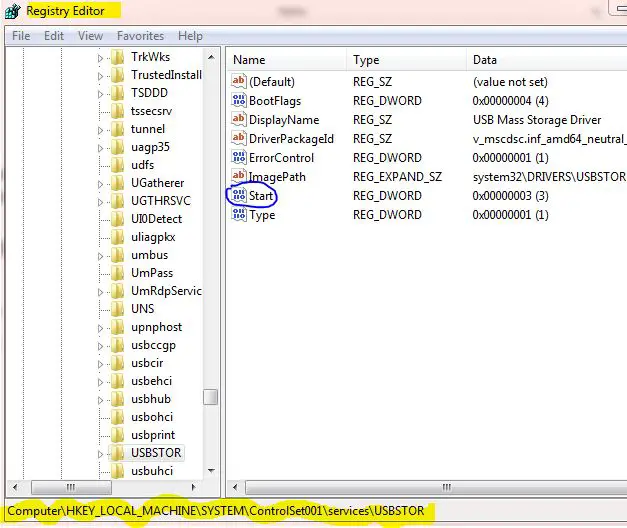
Task: Click the 0x00000004 (4) data value
Action: pos(510,101)
